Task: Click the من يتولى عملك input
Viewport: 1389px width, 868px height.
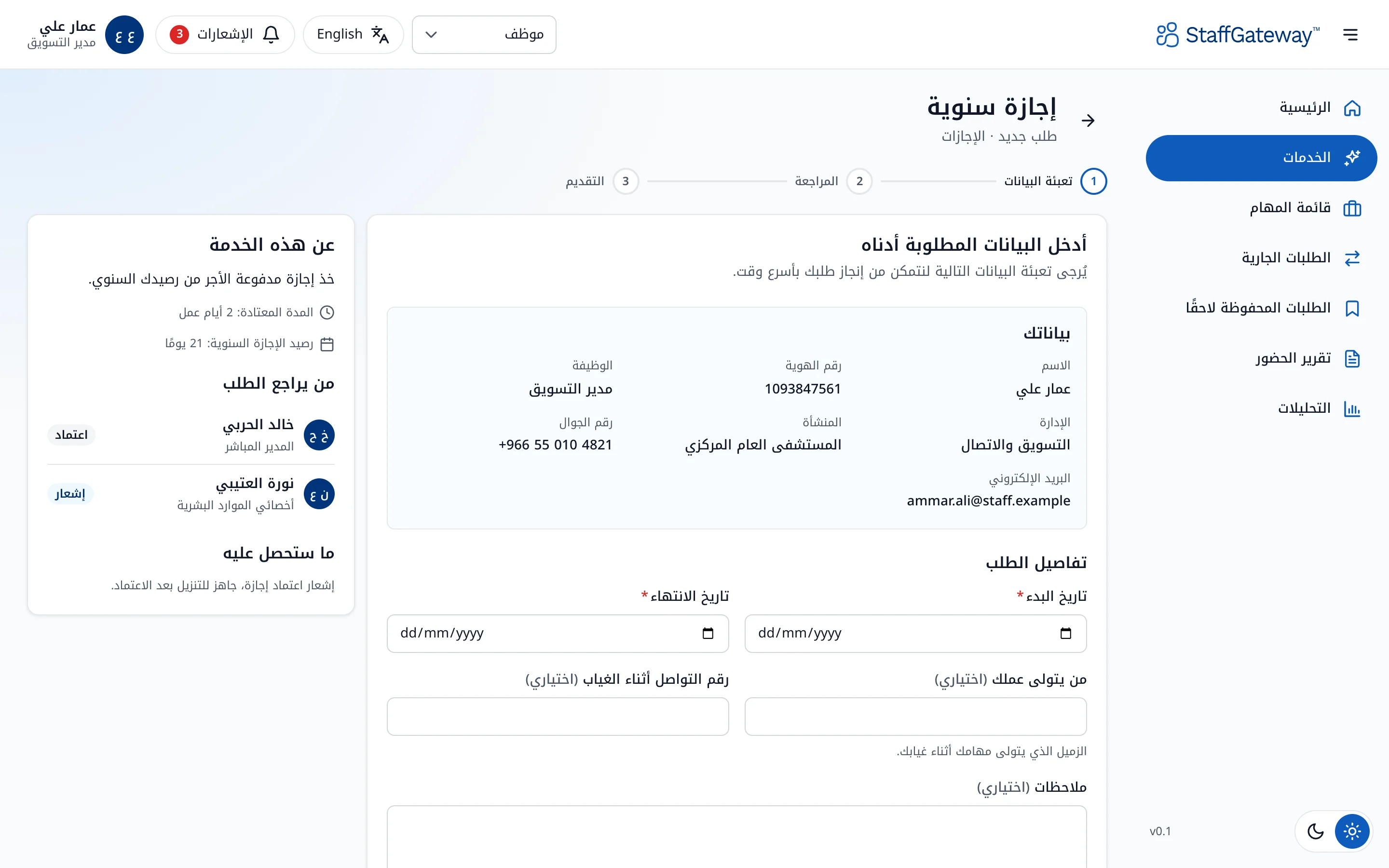Action: point(915,717)
